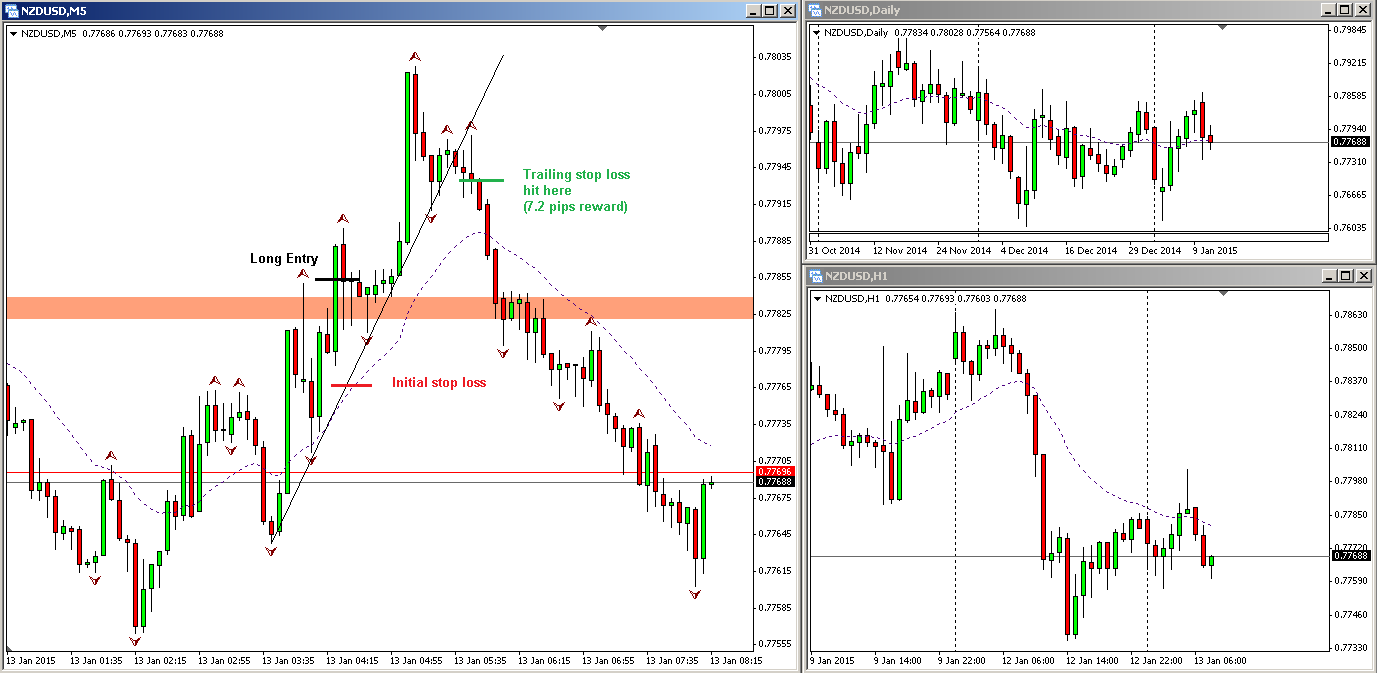Image resolution: width=1377 pixels, height=673 pixels.
Task: Minimize the NZDUSD,Daily chart window
Action: [1328, 10]
